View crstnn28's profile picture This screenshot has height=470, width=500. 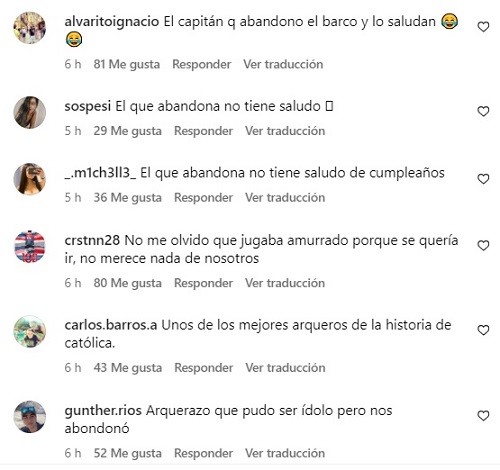(30, 247)
